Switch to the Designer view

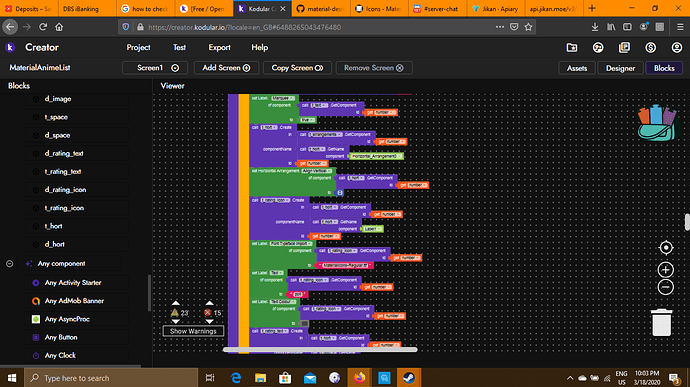620,68
